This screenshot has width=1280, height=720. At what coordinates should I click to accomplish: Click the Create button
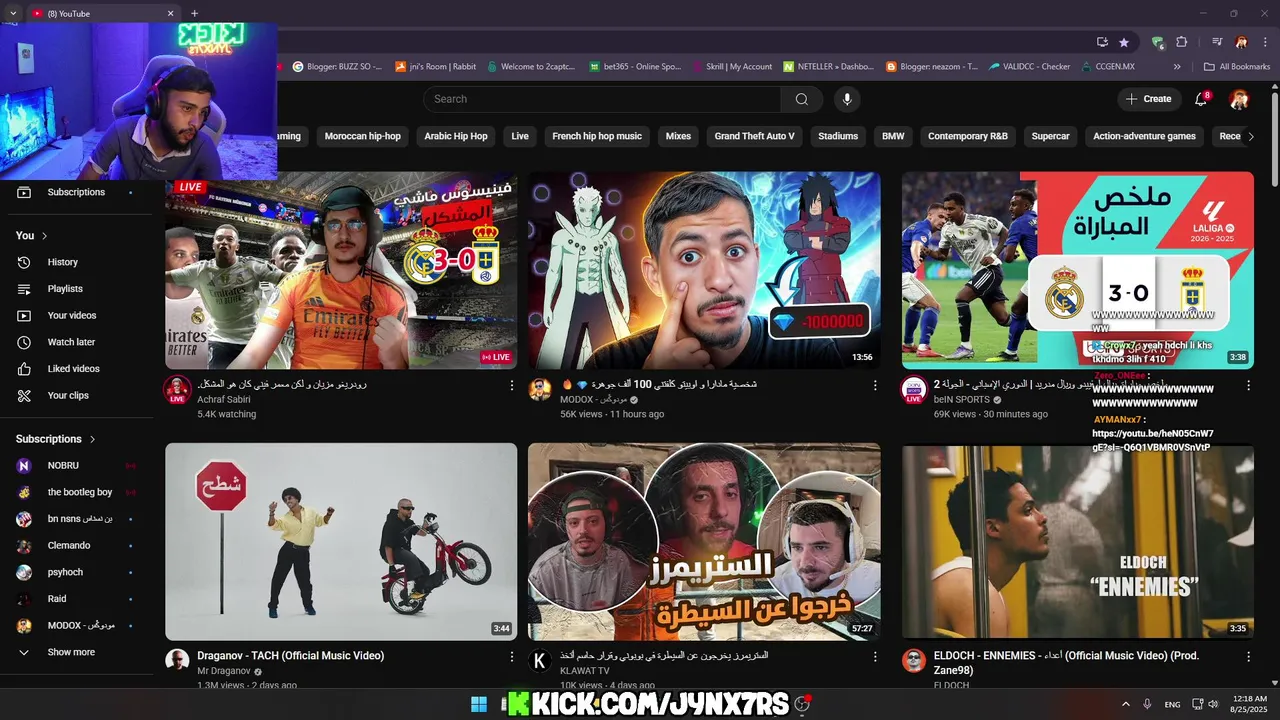1148,99
